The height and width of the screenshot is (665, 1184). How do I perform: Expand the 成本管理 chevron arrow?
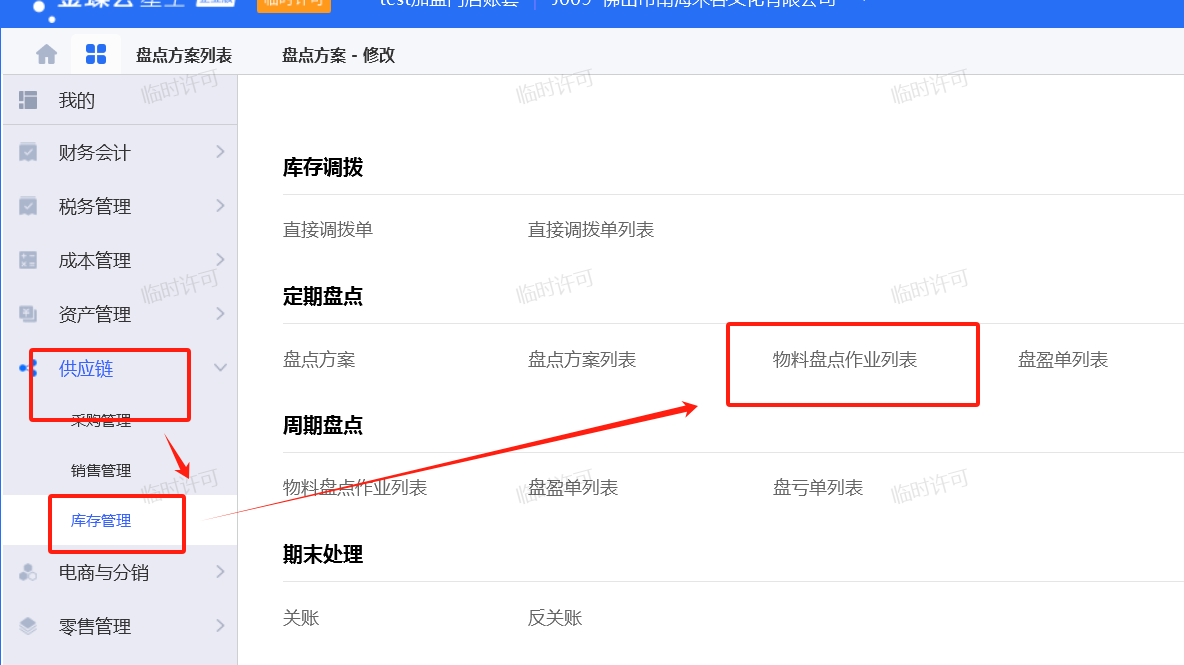220,260
